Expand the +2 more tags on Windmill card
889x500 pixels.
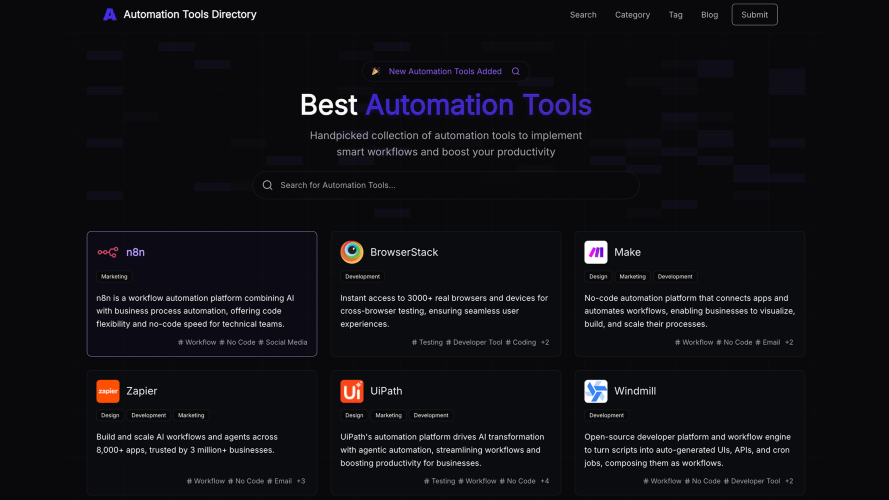(x=789, y=481)
